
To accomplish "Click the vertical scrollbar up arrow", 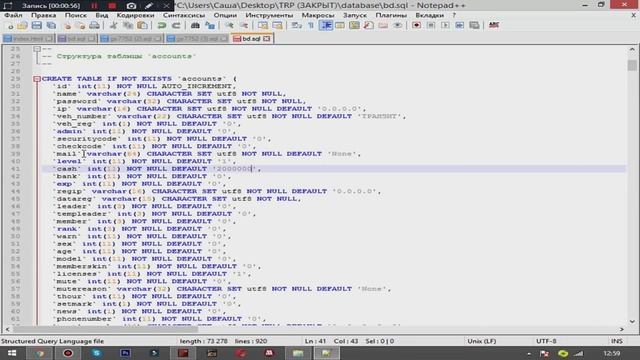I will [632, 49].
